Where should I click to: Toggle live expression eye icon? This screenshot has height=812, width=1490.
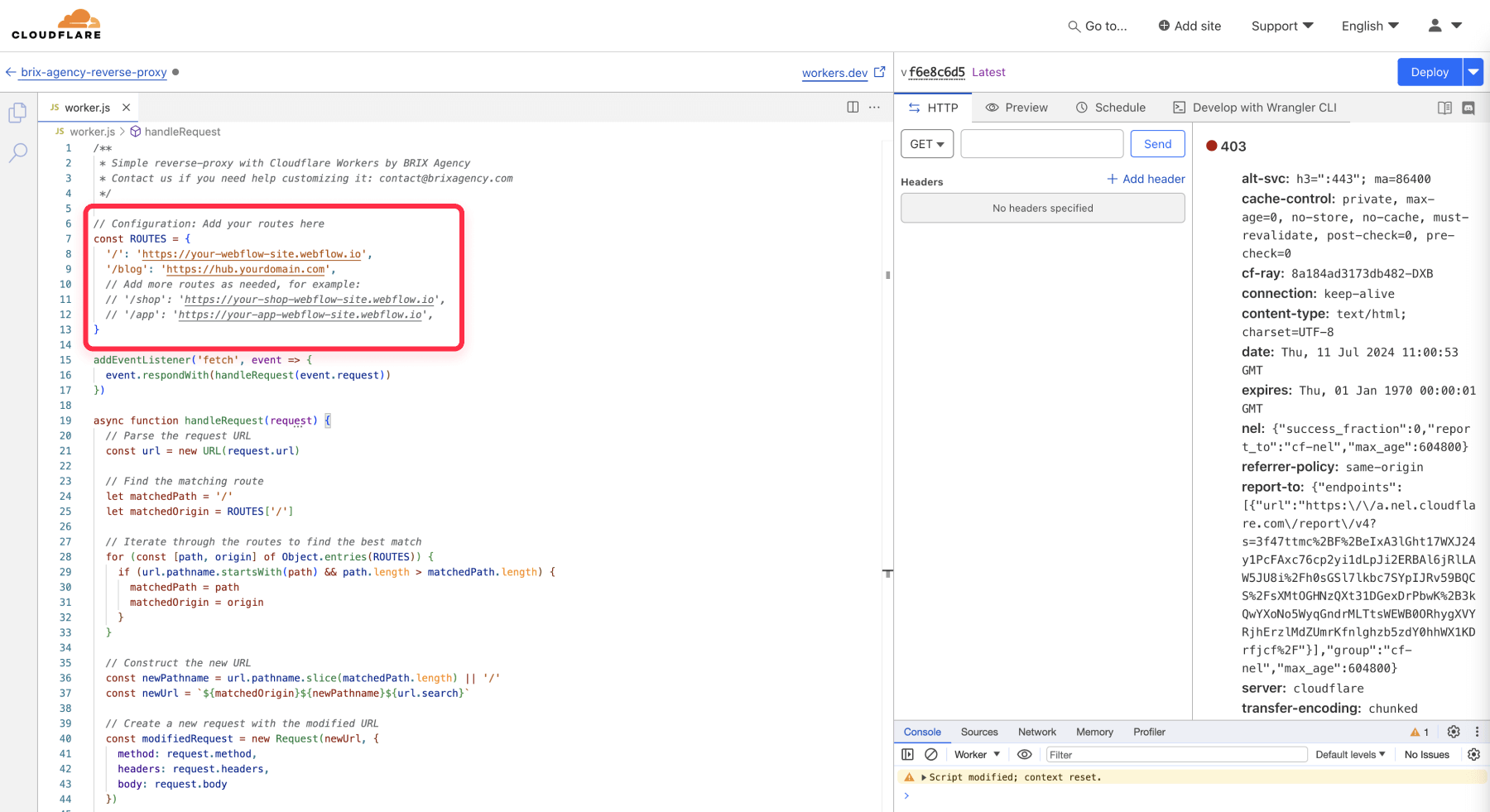coord(1024,754)
